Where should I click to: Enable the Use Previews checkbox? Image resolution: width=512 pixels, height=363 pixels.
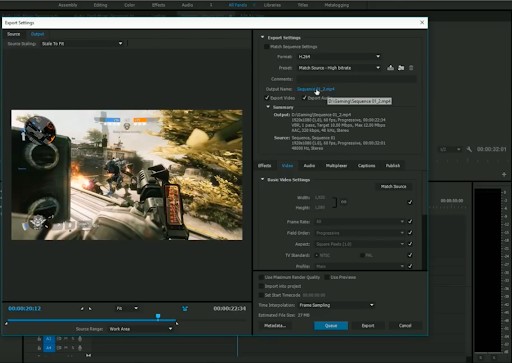pos(327,277)
